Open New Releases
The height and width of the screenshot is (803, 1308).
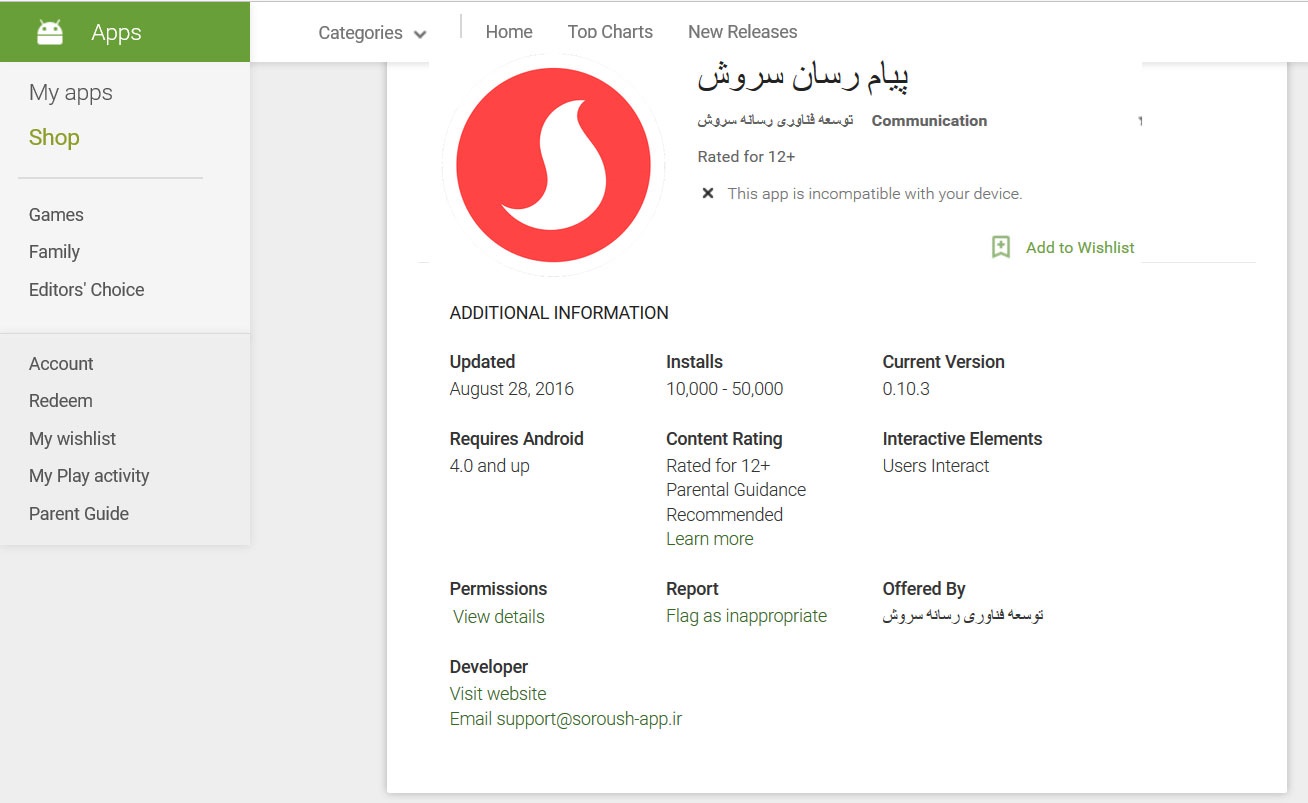[x=743, y=32]
